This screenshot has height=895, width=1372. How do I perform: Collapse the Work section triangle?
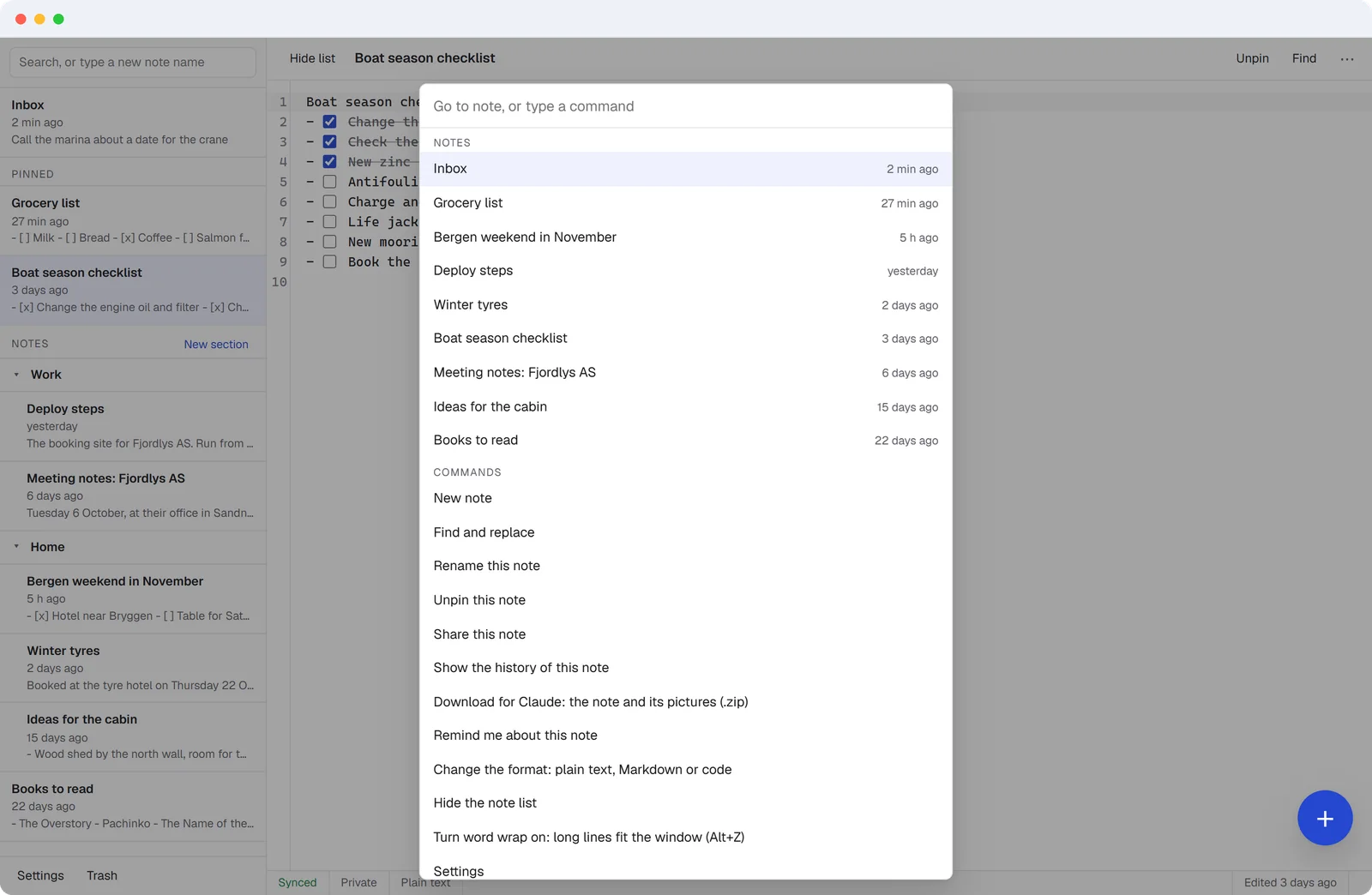(16, 375)
